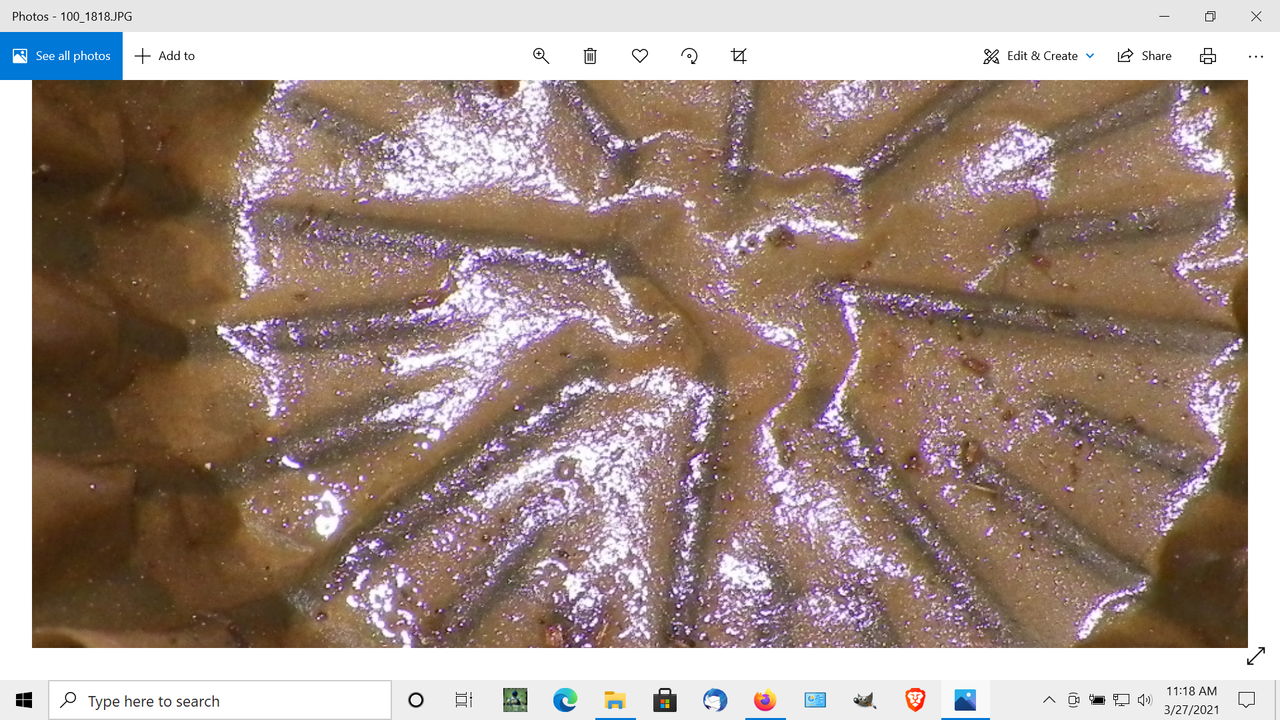Image resolution: width=1280 pixels, height=720 pixels.
Task: Open the blue card app taskbar icon
Action: 815,700
